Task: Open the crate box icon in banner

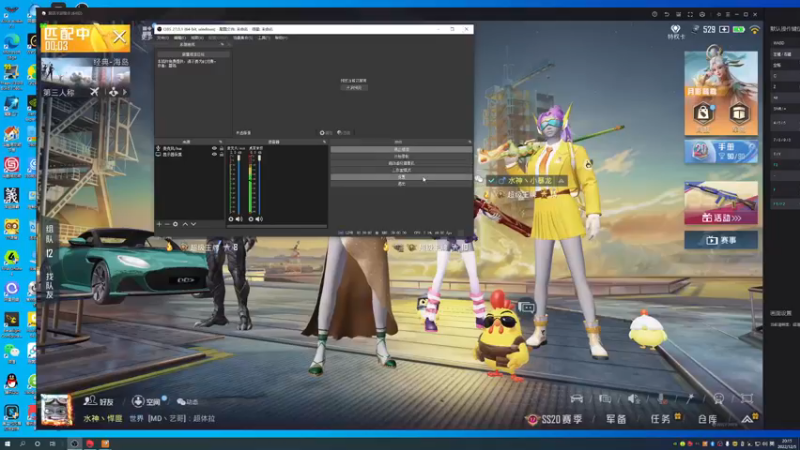Action: pos(739,114)
